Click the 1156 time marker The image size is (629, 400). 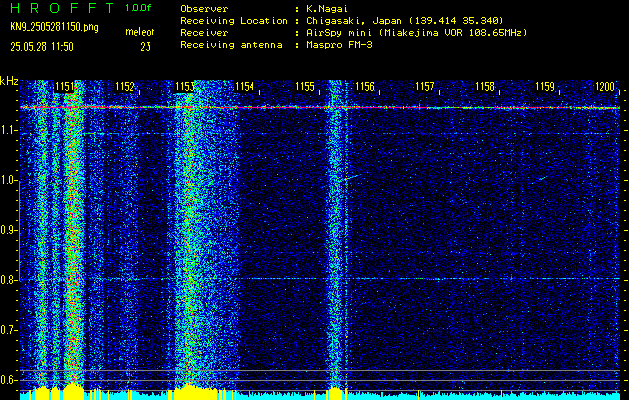pyautogui.click(x=365, y=87)
